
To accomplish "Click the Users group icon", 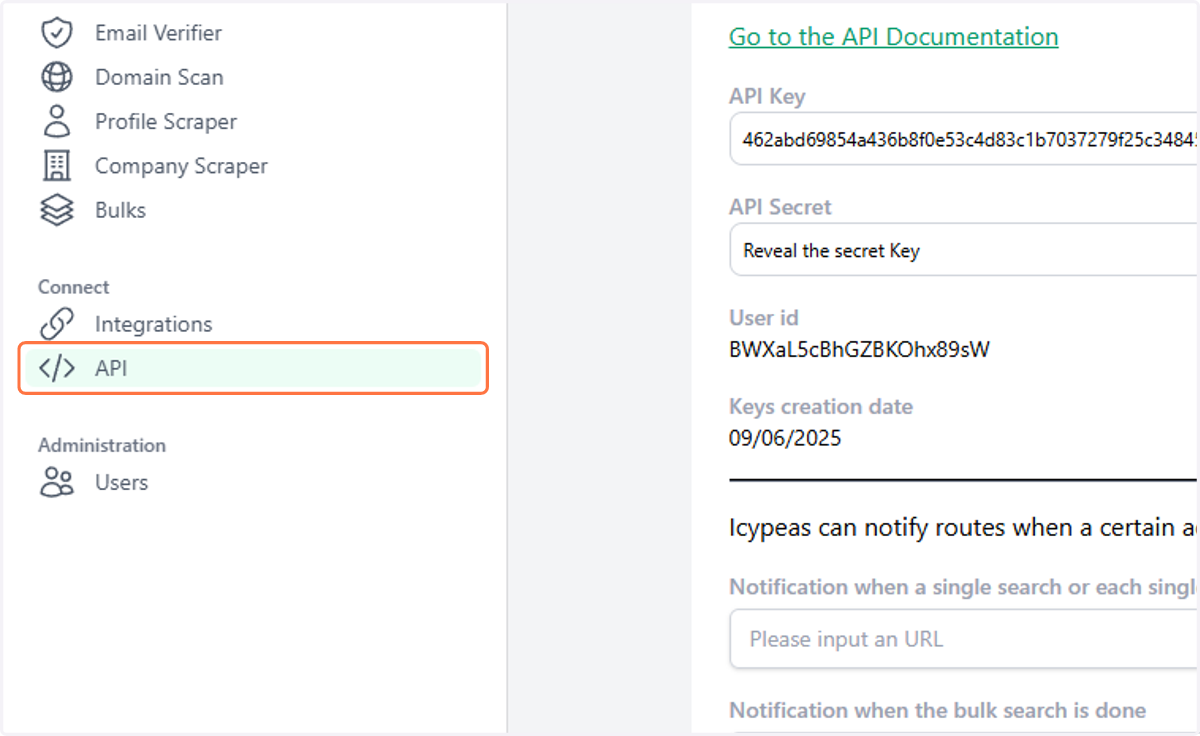I will pos(56,482).
